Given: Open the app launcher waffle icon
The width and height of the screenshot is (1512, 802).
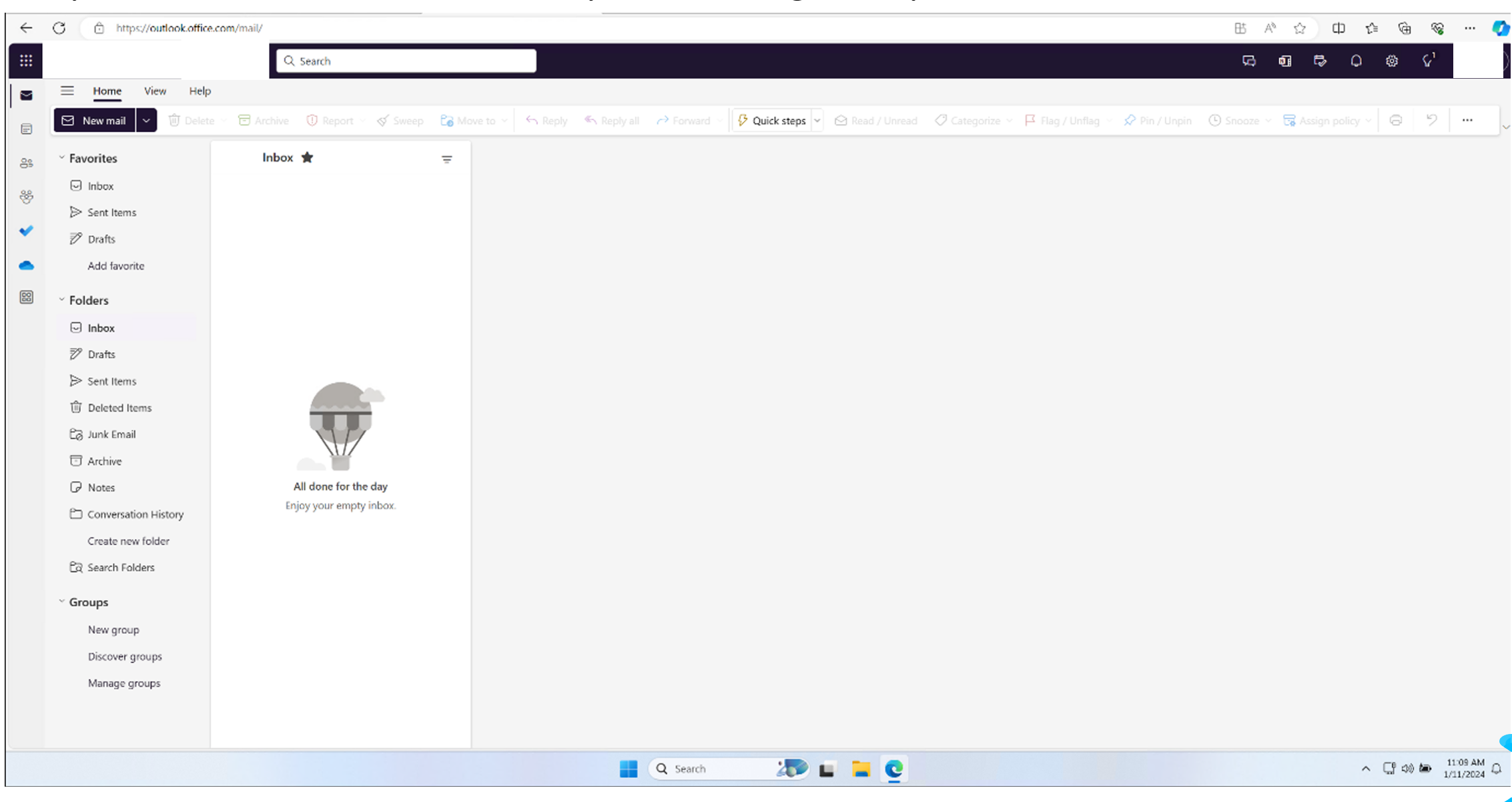Looking at the screenshot, I should (26, 61).
